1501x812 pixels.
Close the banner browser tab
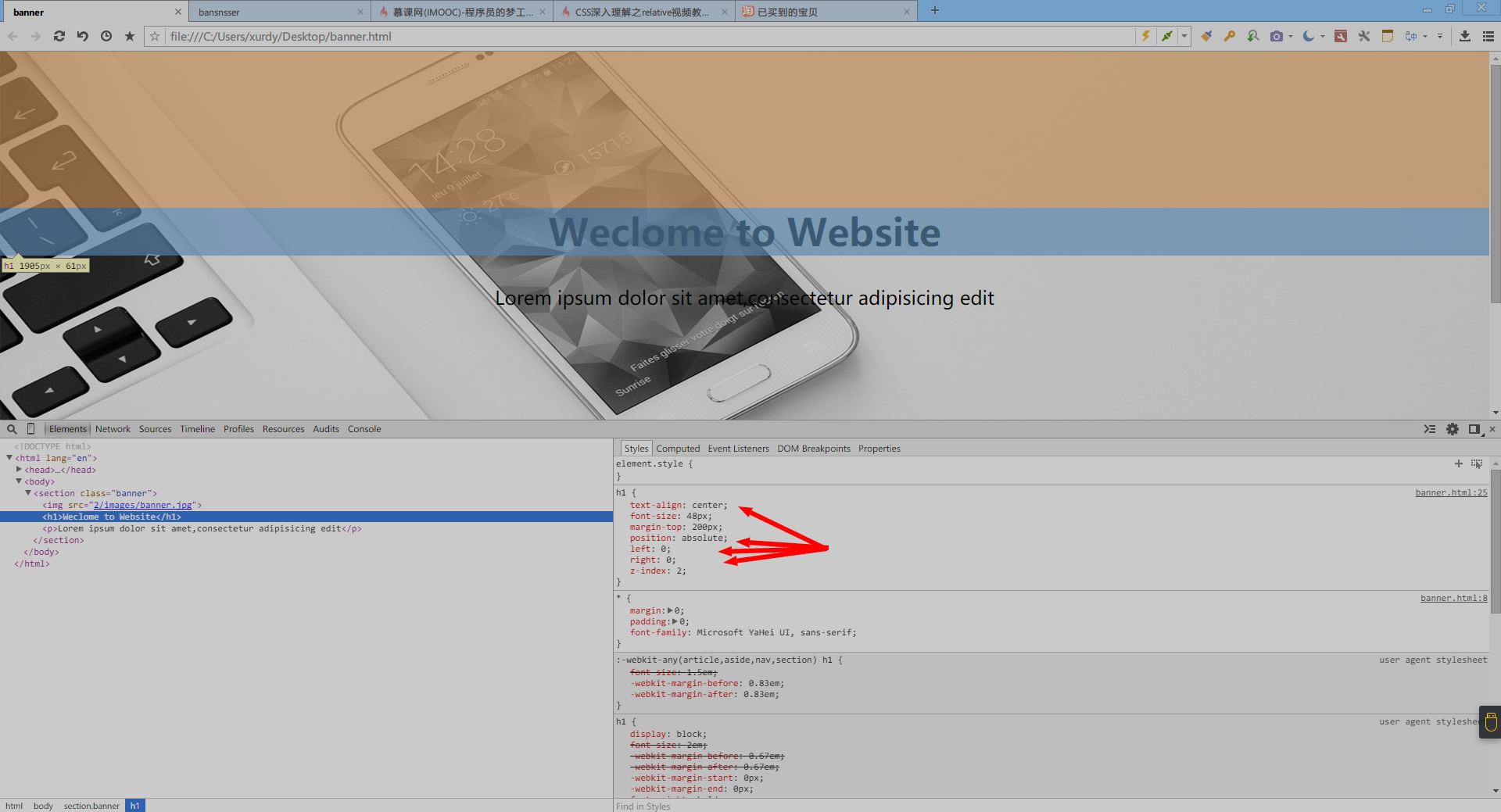(177, 12)
